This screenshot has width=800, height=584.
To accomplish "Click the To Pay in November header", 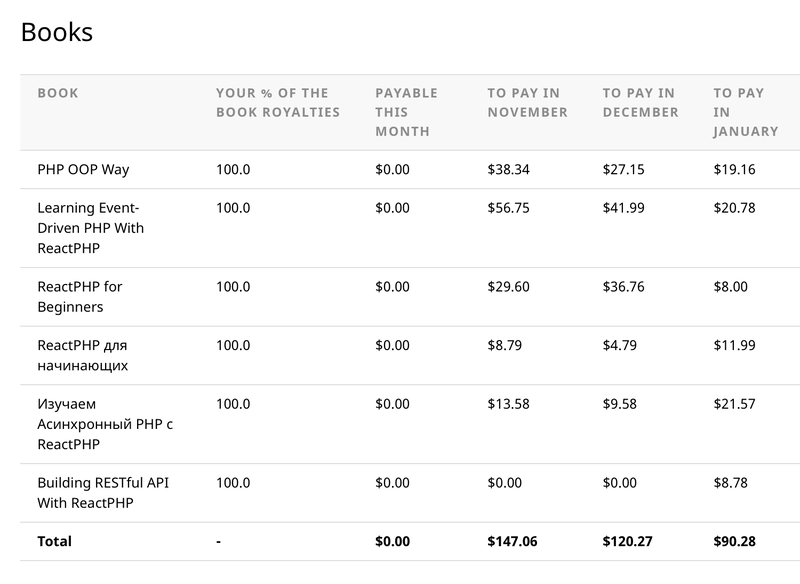I will tap(527, 102).
